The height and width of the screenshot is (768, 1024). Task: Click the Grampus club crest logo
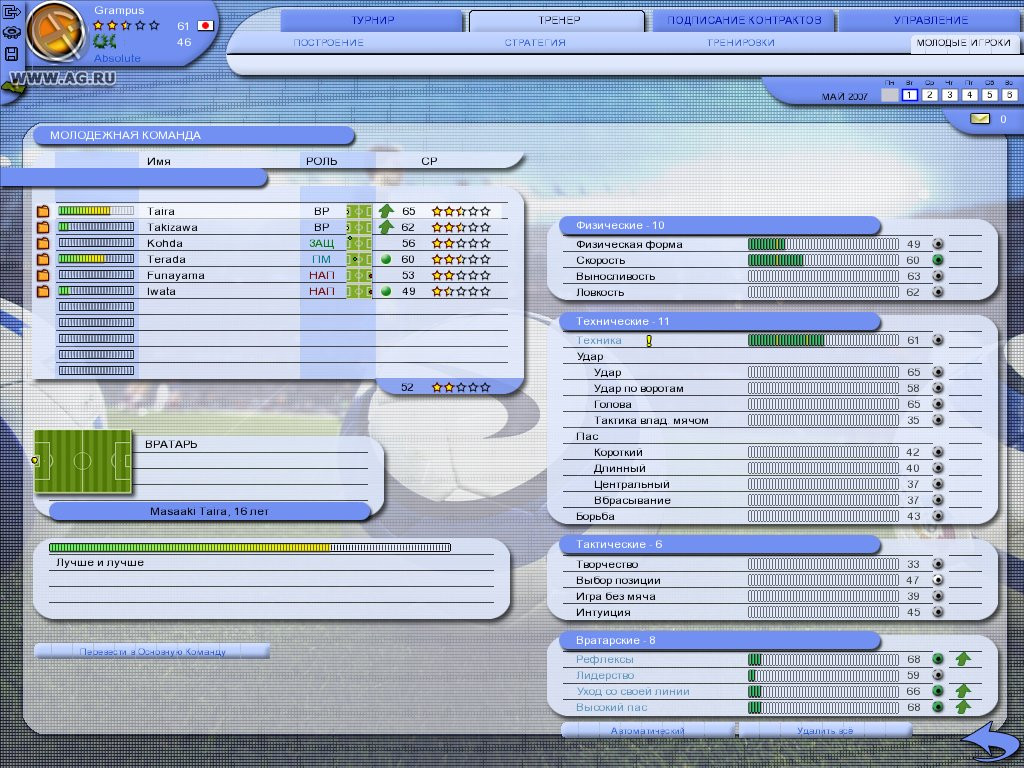[56, 32]
